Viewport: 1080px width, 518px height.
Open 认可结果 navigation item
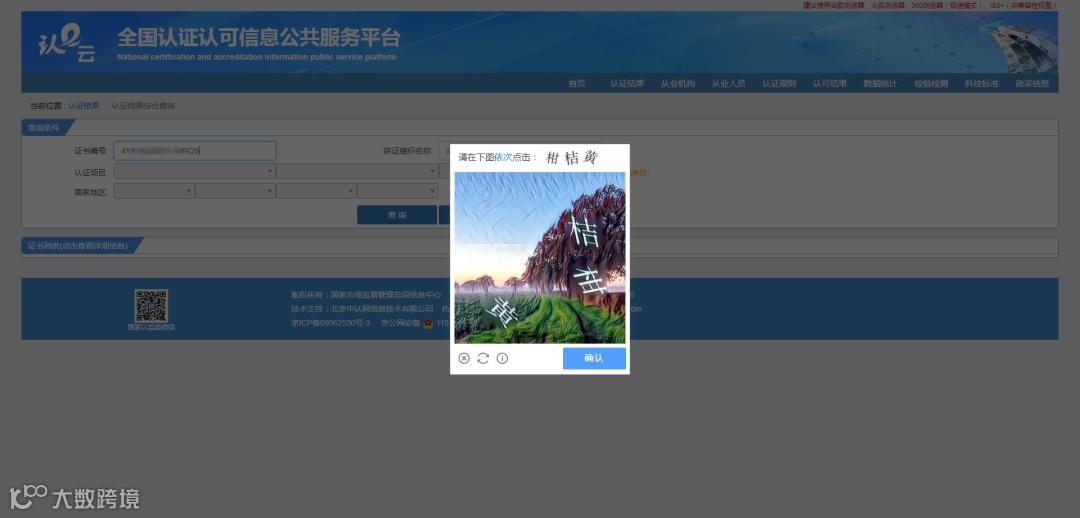coord(829,83)
